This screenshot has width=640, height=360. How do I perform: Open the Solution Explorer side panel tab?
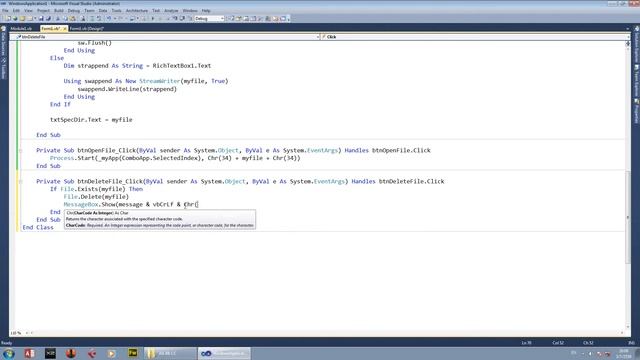click(x=636, y=44)
